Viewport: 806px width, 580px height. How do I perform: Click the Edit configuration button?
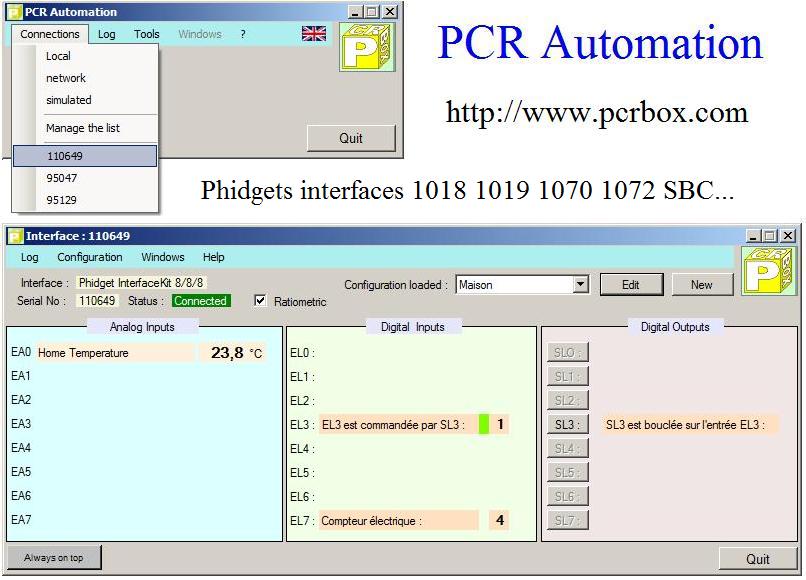(631, 284)
